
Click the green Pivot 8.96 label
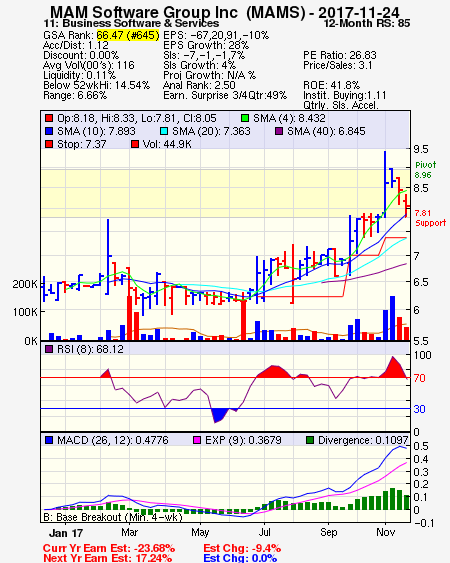point(425,170)
